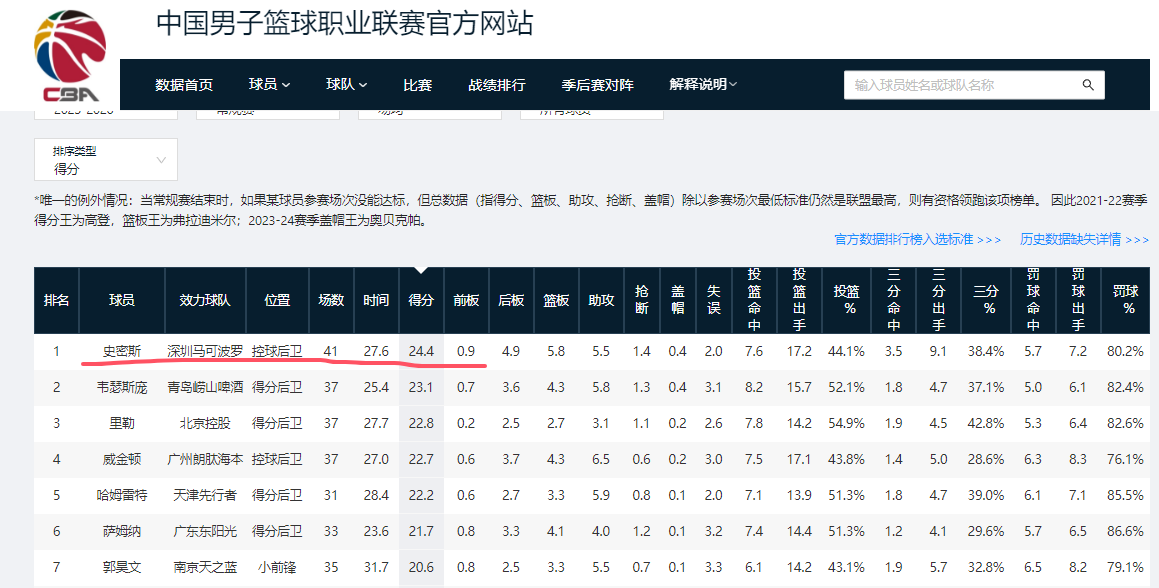1159x588 pixels.
Task: Open the 球员 navigation menu
Action: click(x=268, y=85)
